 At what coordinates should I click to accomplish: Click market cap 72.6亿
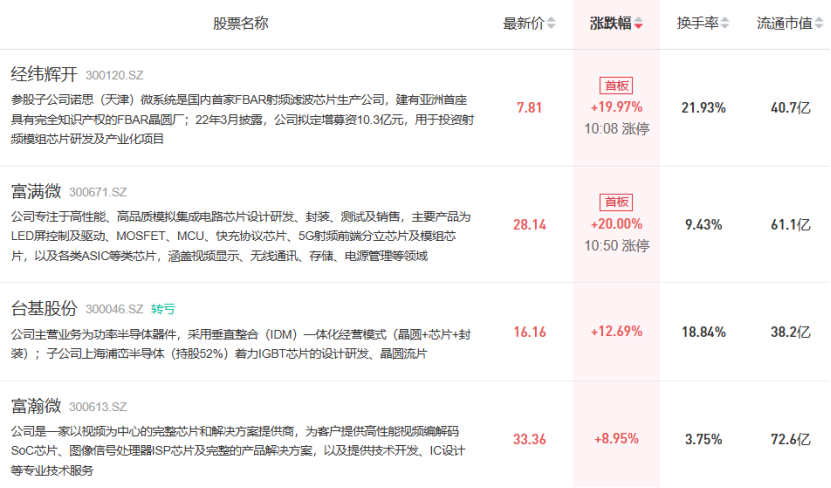(x=790, y=439)
